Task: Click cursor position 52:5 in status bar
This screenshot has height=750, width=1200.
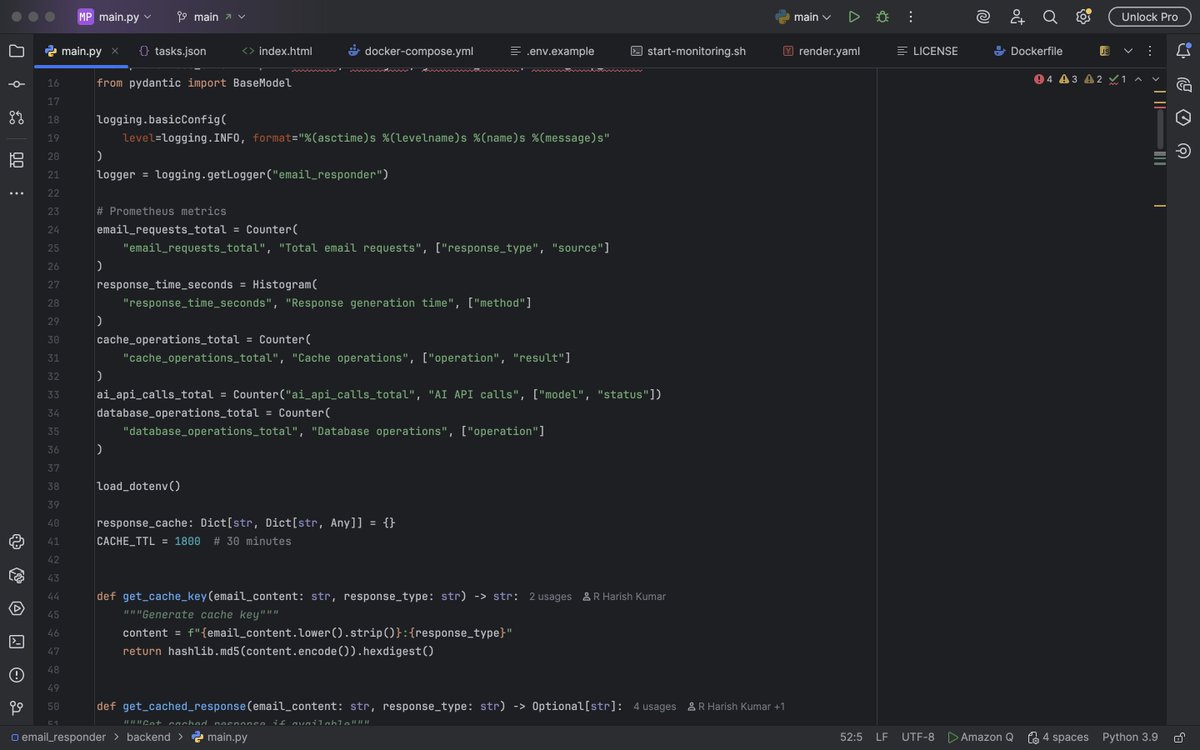Action: click(x=851, y=737)
